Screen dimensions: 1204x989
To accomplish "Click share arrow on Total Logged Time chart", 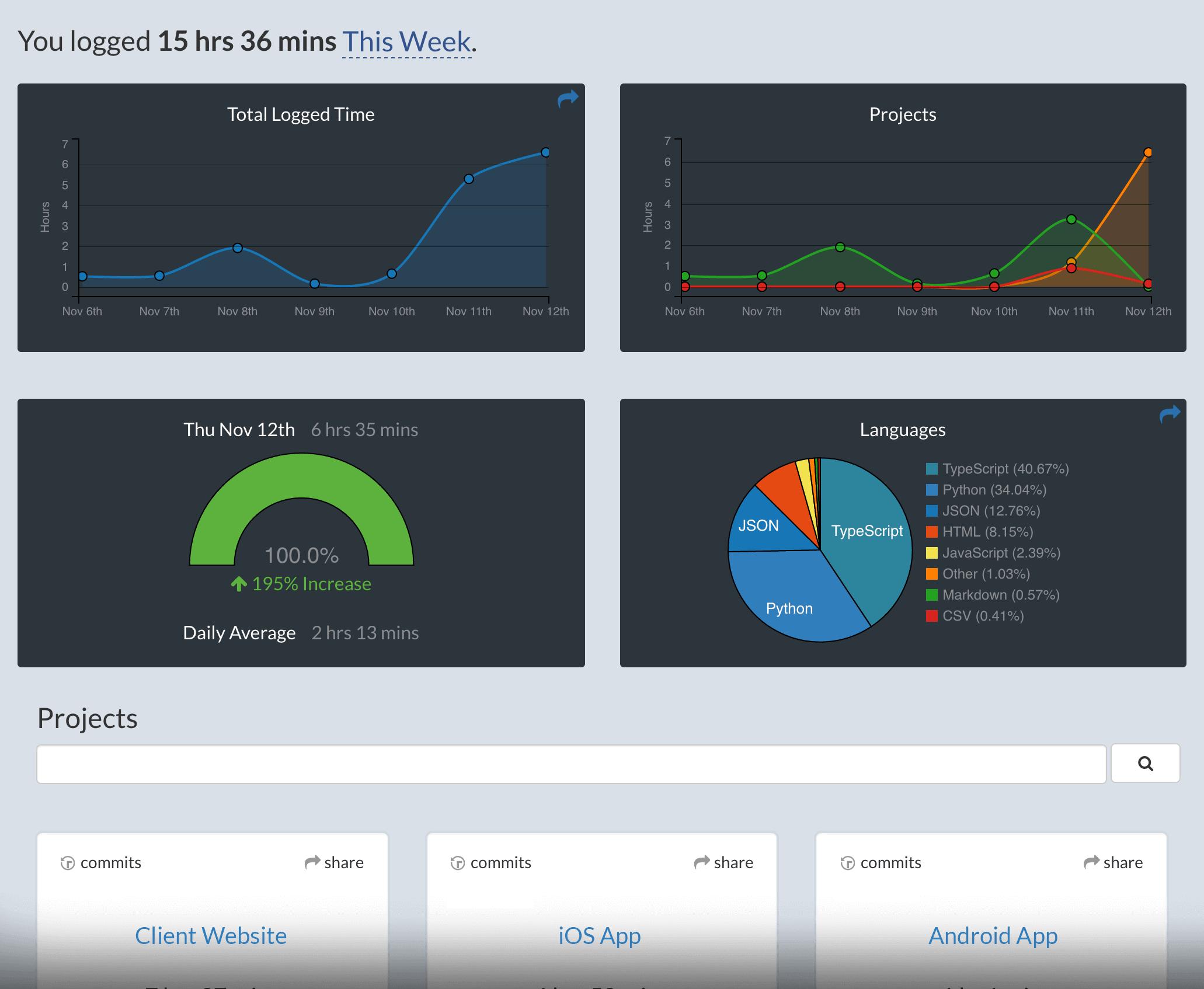I will pyautogui.click(x=568, y=99).
